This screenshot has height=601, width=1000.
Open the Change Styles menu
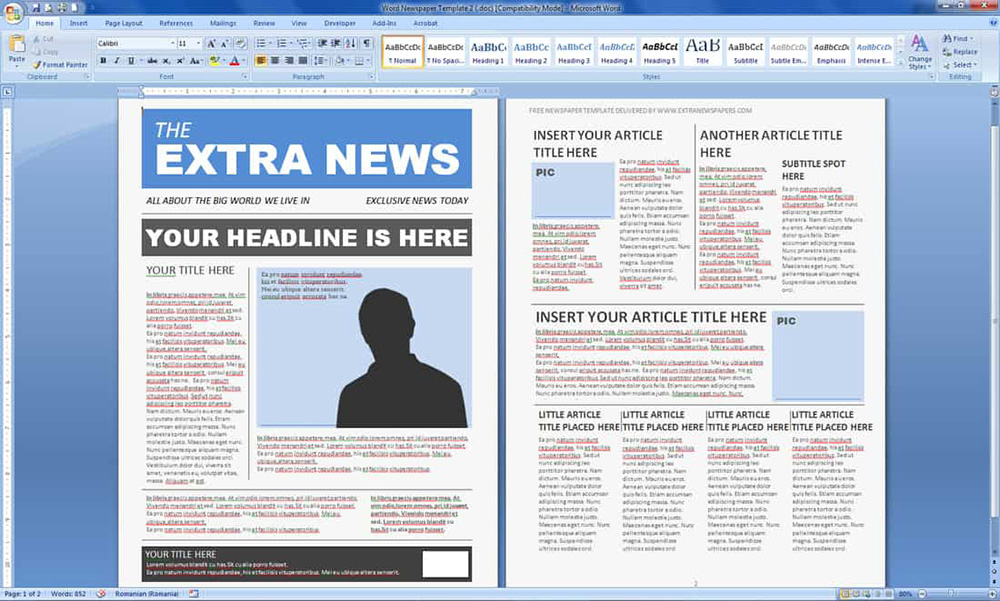click(920, 52)
